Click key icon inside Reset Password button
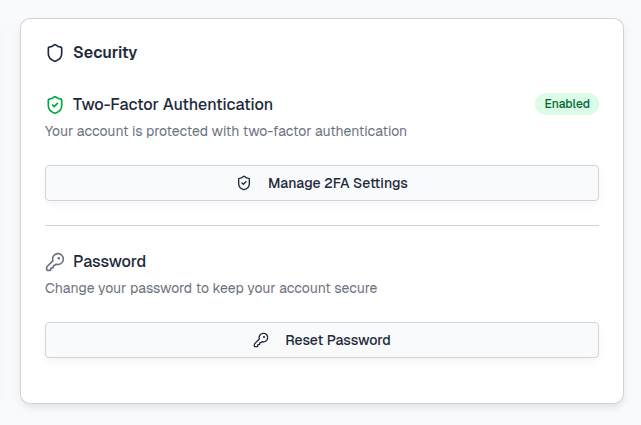The height and width of the screenshot is (425, 641). pyautogui.click(x=261, y=340)
